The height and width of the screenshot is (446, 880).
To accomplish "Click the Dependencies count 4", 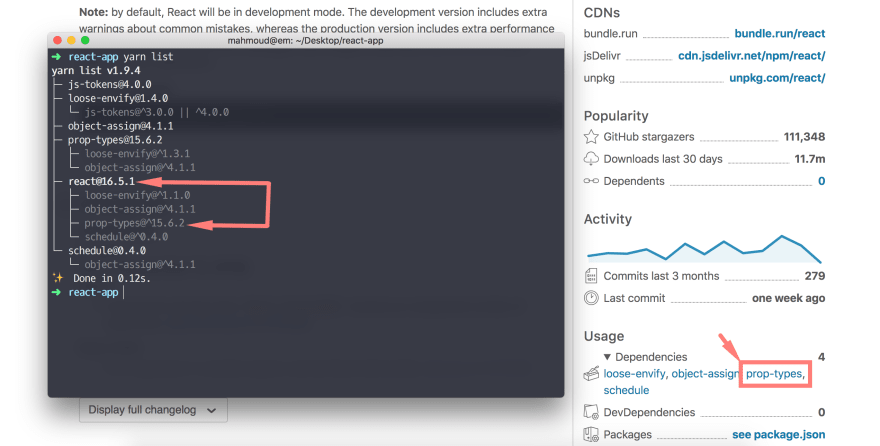I will click(822, 357).
